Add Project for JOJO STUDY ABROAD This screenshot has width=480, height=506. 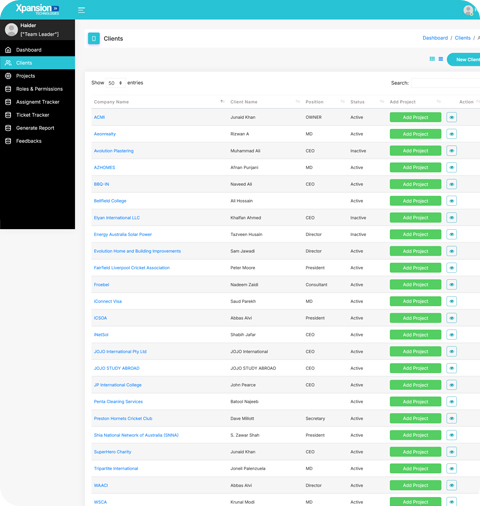415,368
